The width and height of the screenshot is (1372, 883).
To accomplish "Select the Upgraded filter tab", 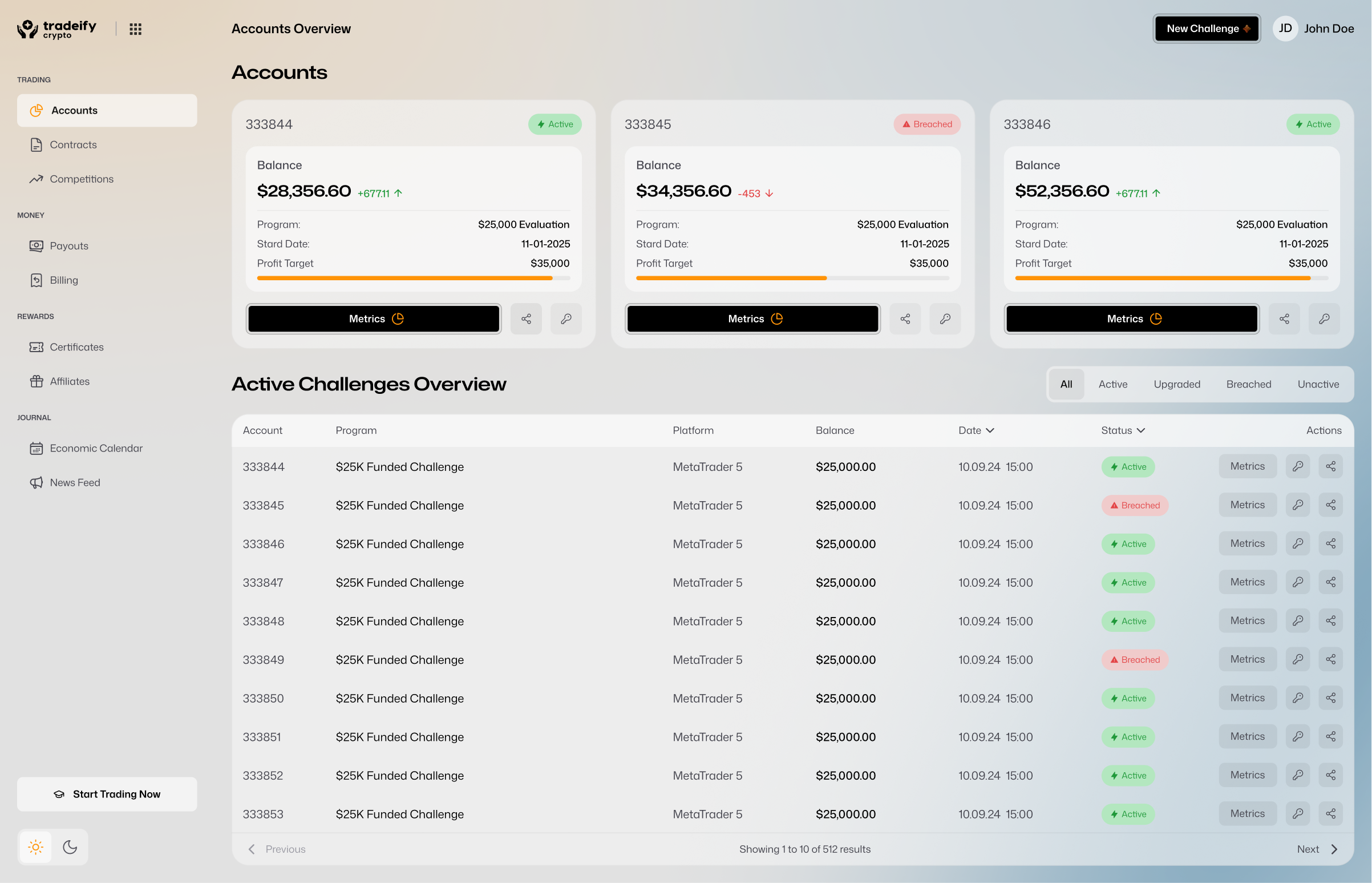I will [1176, 384].
